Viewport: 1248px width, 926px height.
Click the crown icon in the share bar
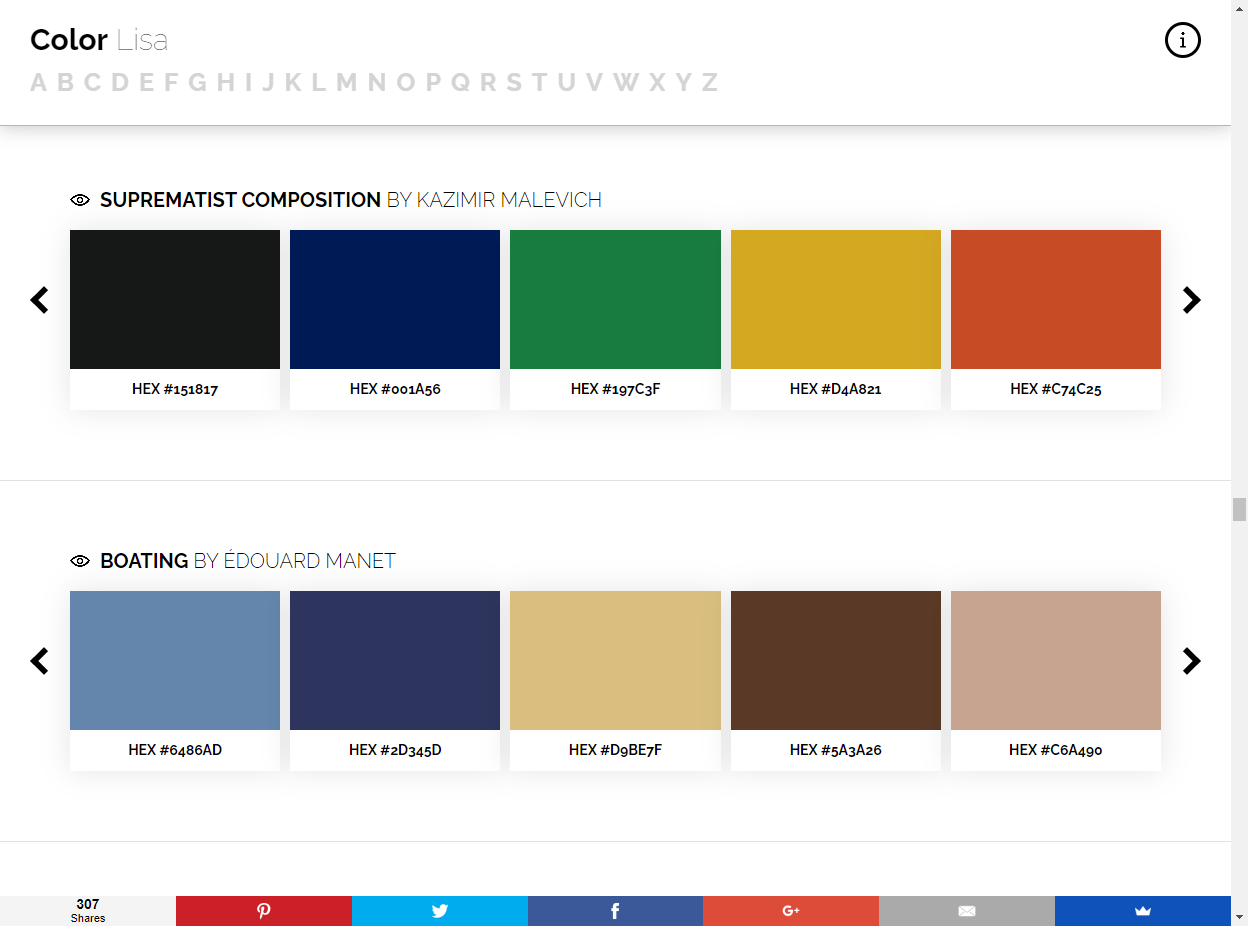[x=1143, y=911]
